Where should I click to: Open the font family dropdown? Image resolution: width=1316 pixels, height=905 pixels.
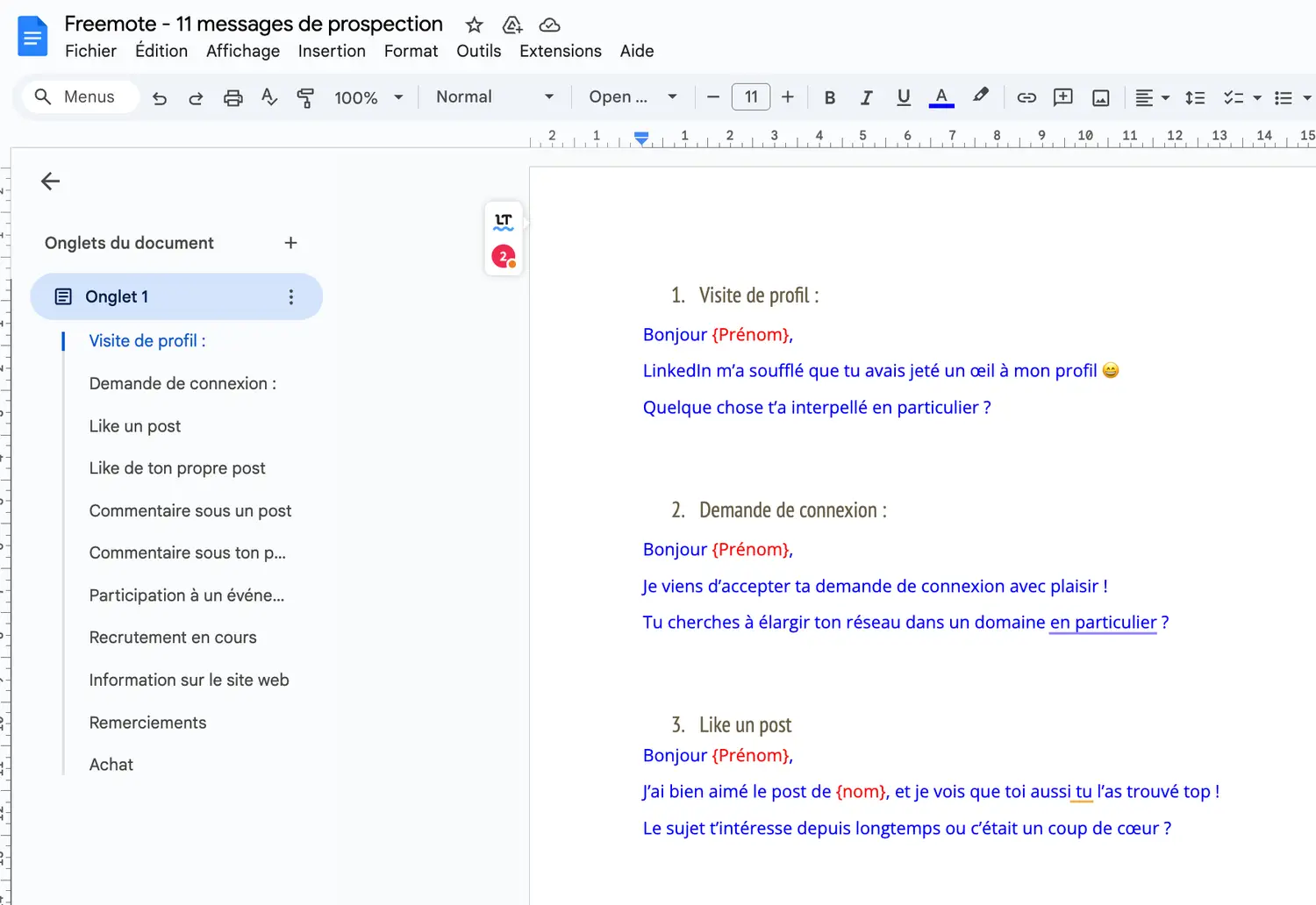click(632, 97)
